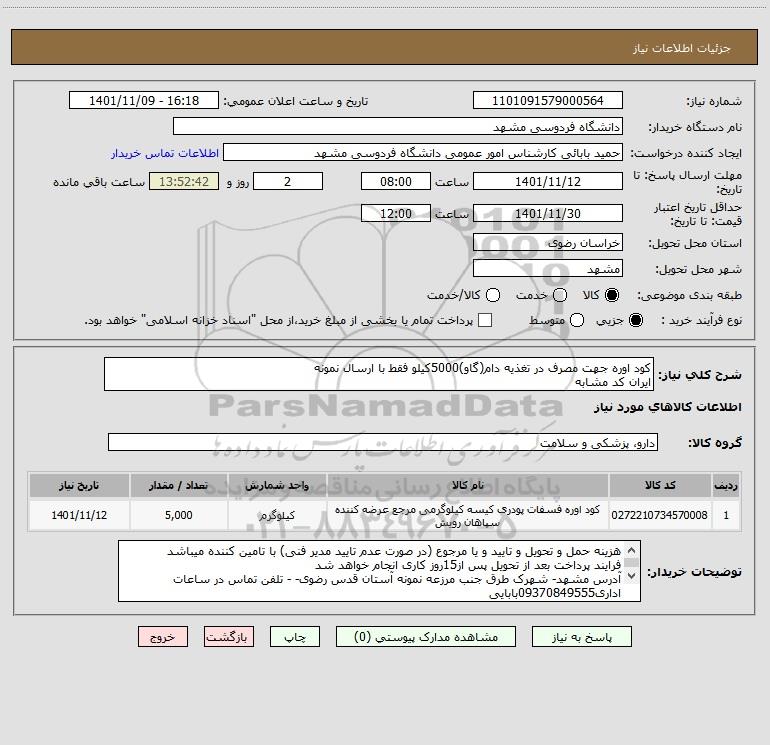Click the announcement date field 1401/11/09 - 16:18

coord(144,100)
